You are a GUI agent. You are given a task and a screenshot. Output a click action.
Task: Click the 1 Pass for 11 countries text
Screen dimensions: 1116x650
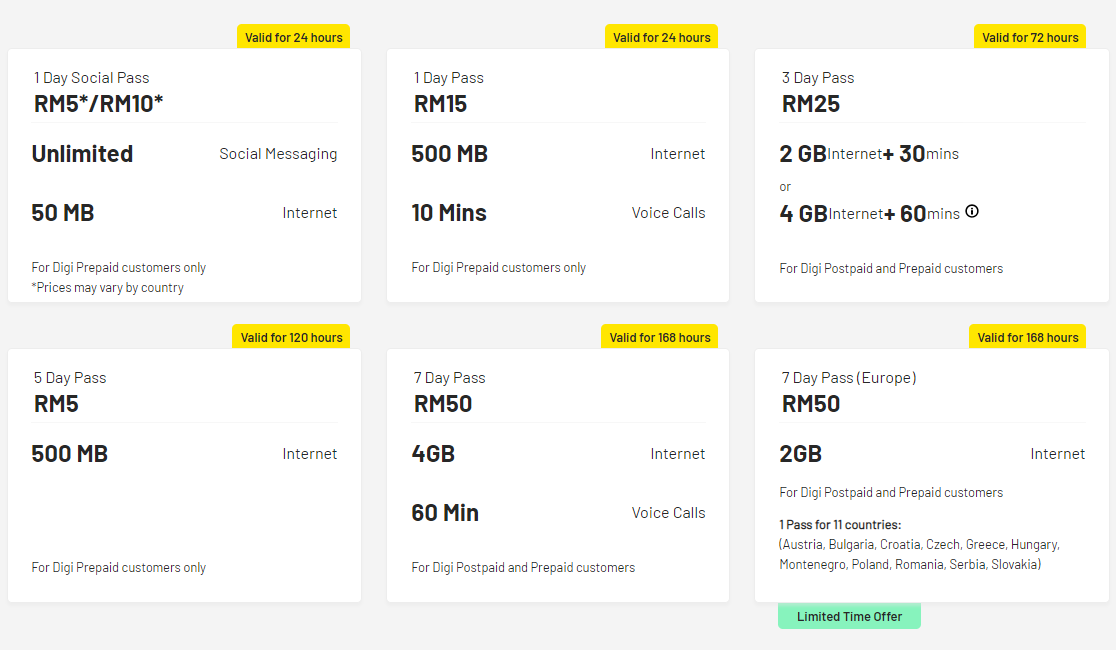840,525
